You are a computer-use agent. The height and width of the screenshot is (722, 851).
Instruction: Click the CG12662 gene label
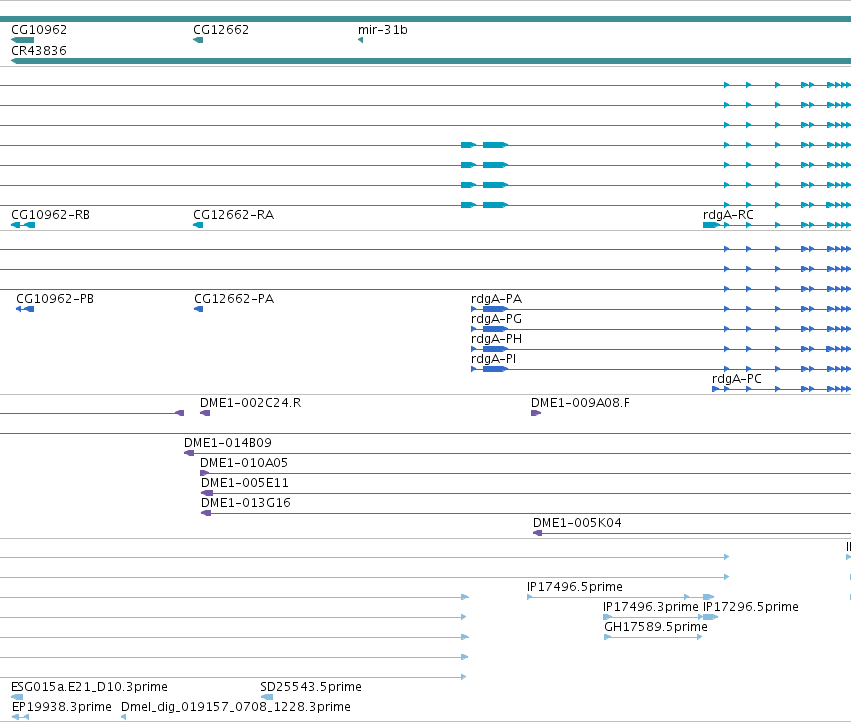click(x=221, y=30)
